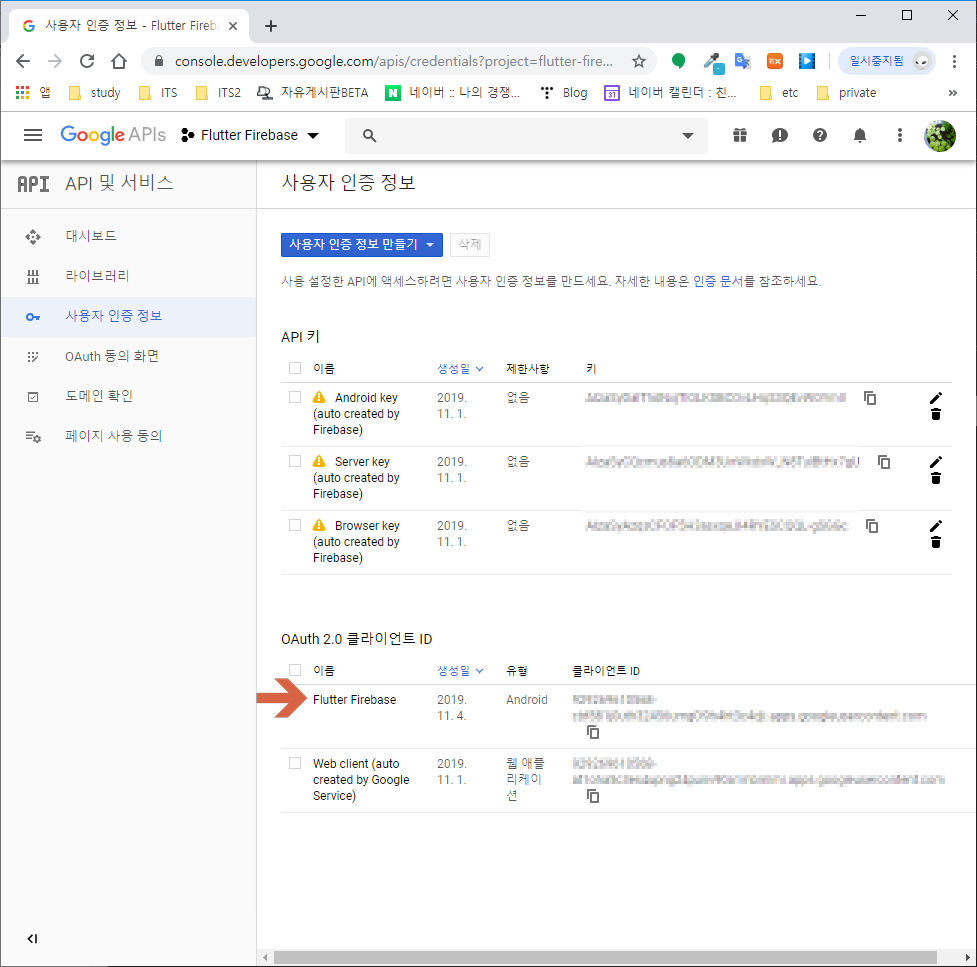Screen dimensions: 977x967
Task: Click the Google APIs logo
Action: [x=113, y=135]
